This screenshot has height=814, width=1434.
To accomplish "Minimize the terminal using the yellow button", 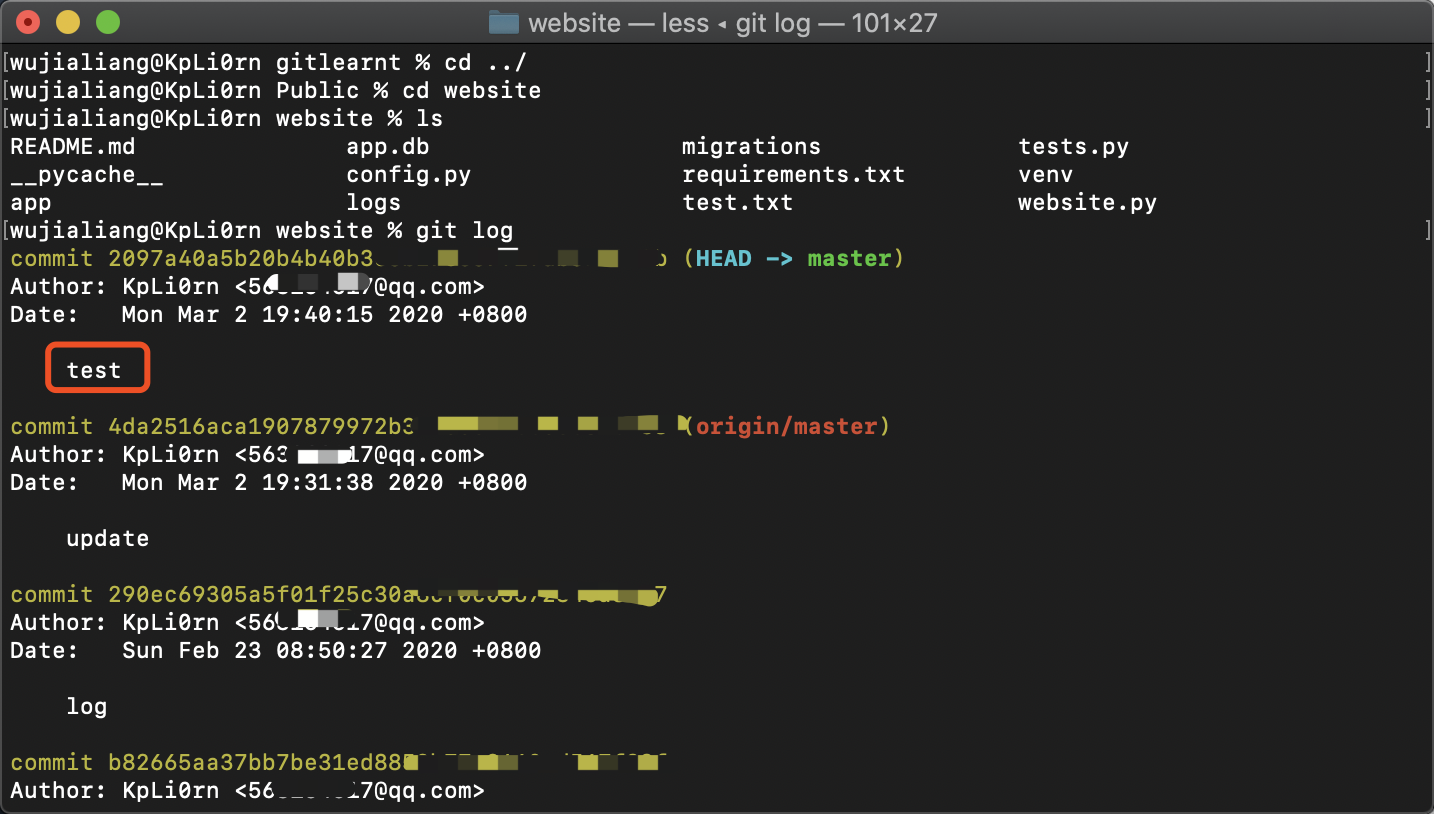I will coord(68,22).
